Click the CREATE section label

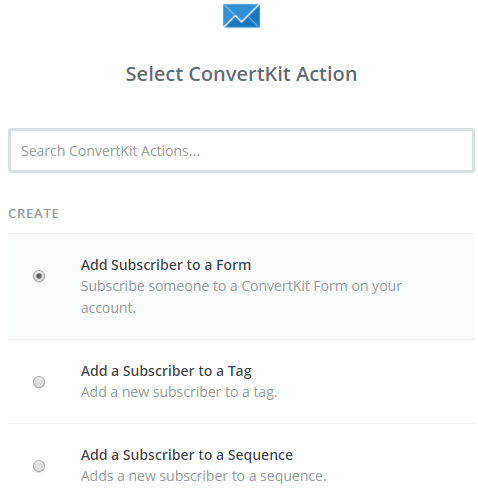(34, 214)
